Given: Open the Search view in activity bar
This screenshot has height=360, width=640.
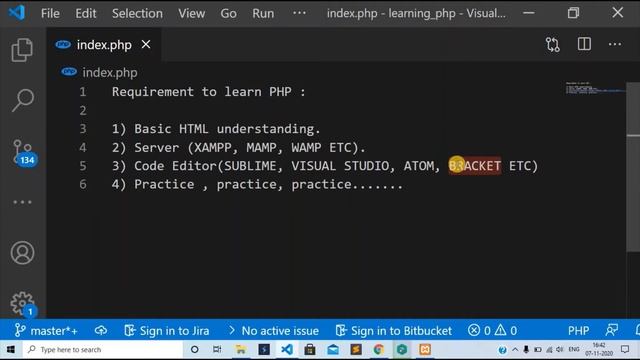Looking at the screenshot, I should [22, 100].
